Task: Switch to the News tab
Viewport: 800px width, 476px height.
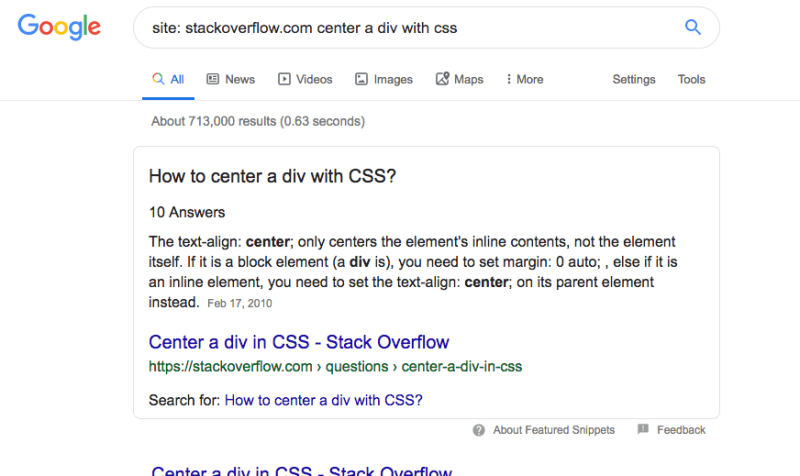Action: (231, 79)
